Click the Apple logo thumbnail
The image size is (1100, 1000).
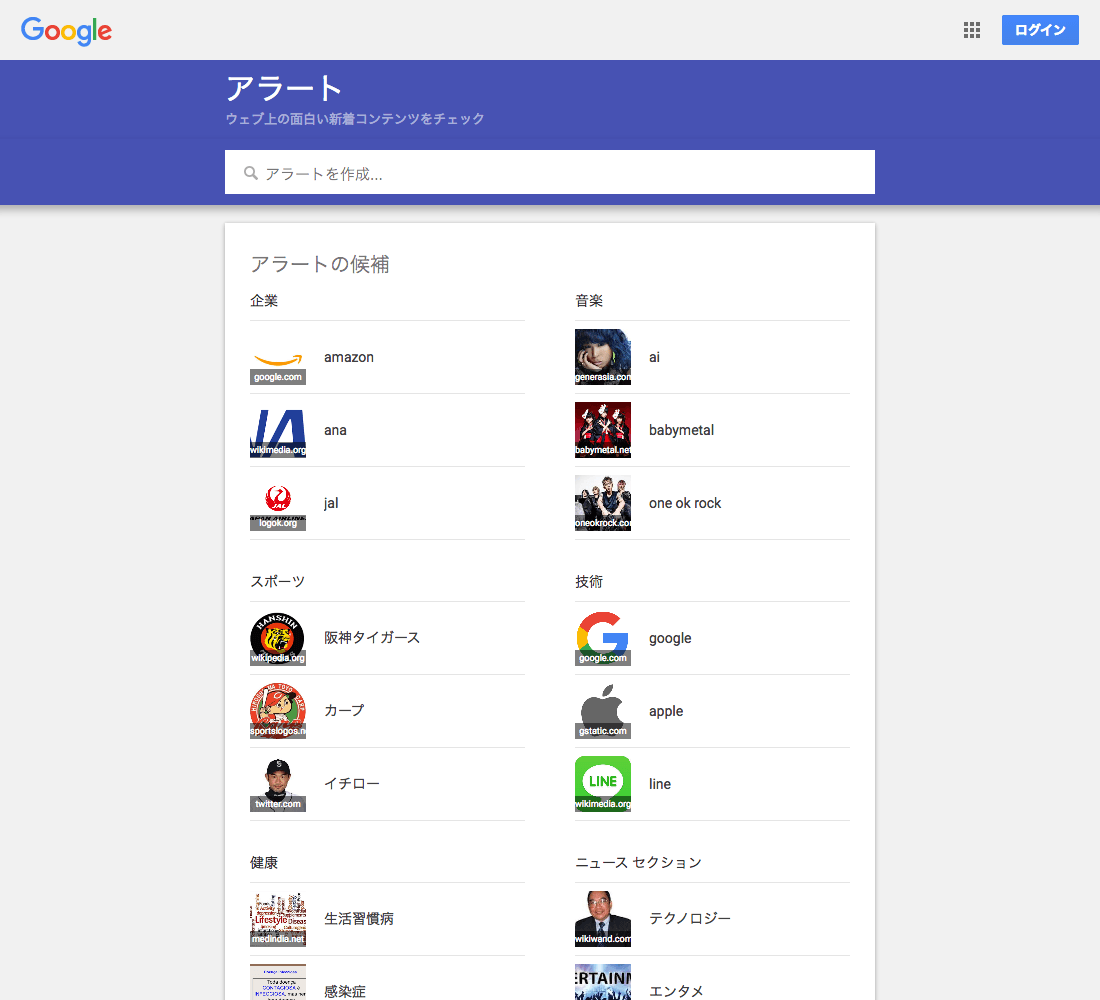[x=603, y=711]
